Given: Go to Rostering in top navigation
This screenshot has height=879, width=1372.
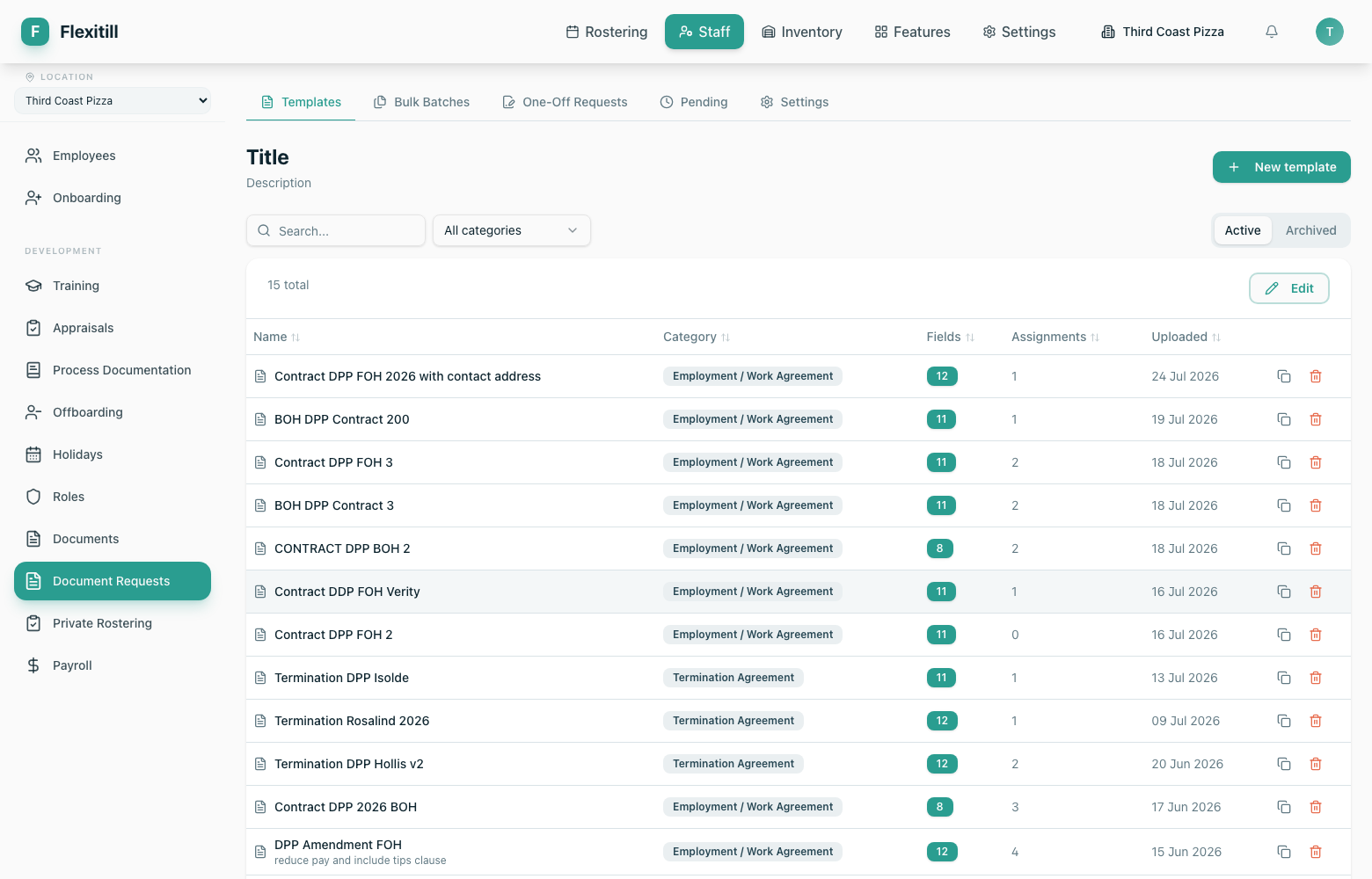Looking at the screenshot, I should 607,32.
